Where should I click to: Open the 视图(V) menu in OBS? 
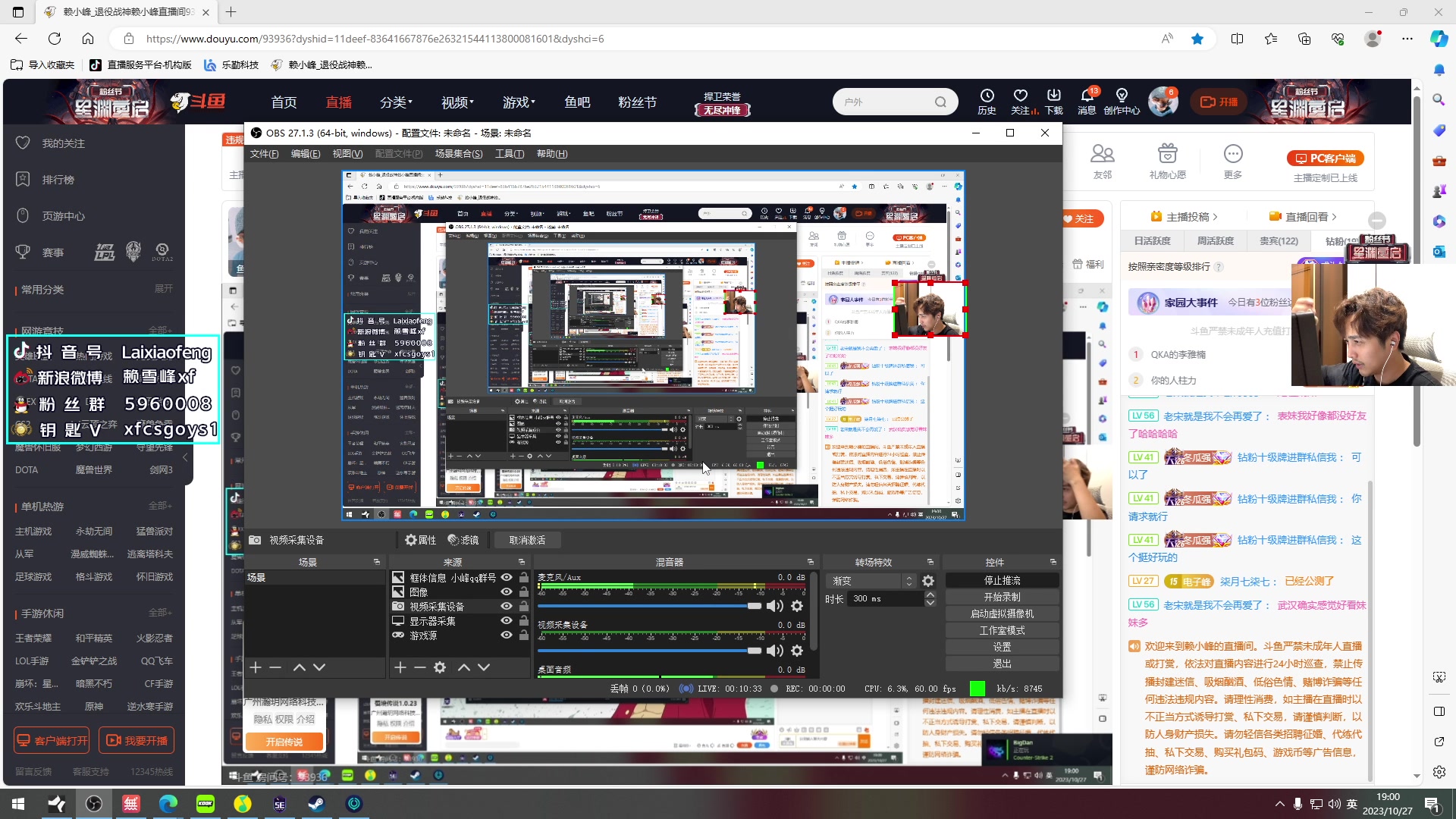(347, 154)
